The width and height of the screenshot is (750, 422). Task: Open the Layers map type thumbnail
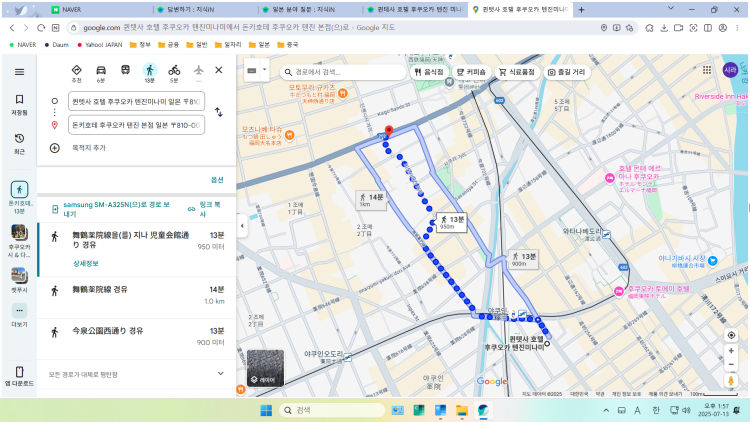coord(265,367)
